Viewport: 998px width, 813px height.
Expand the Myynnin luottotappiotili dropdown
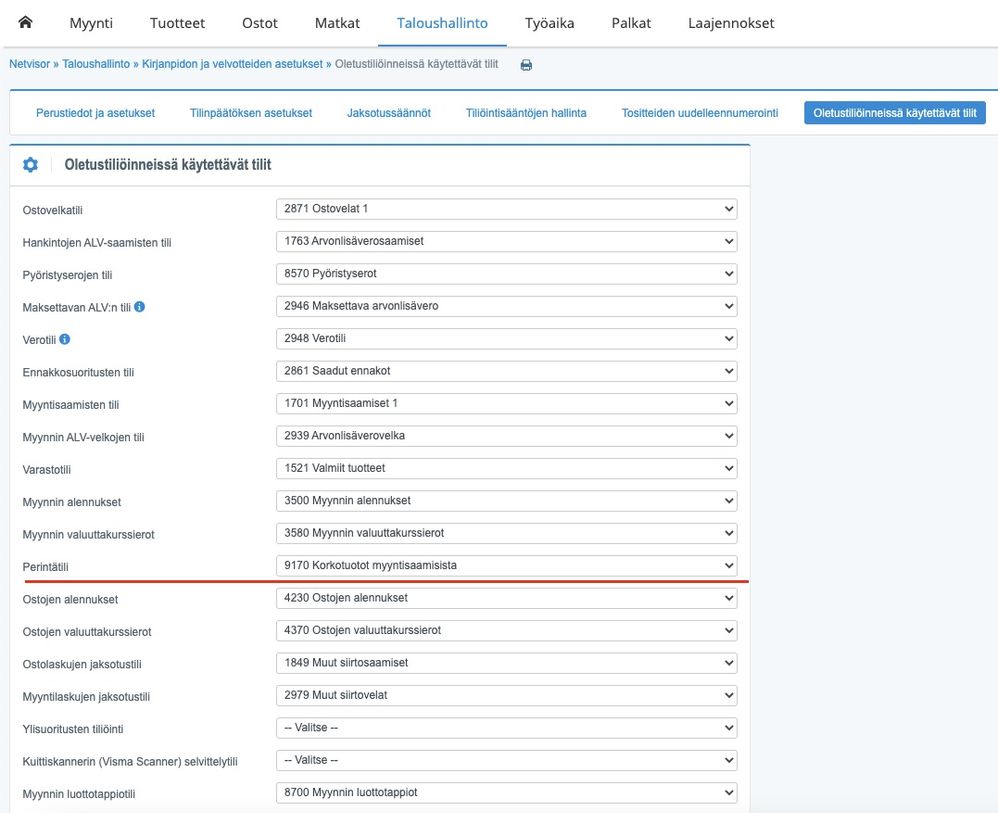click(x=506, y=793)
